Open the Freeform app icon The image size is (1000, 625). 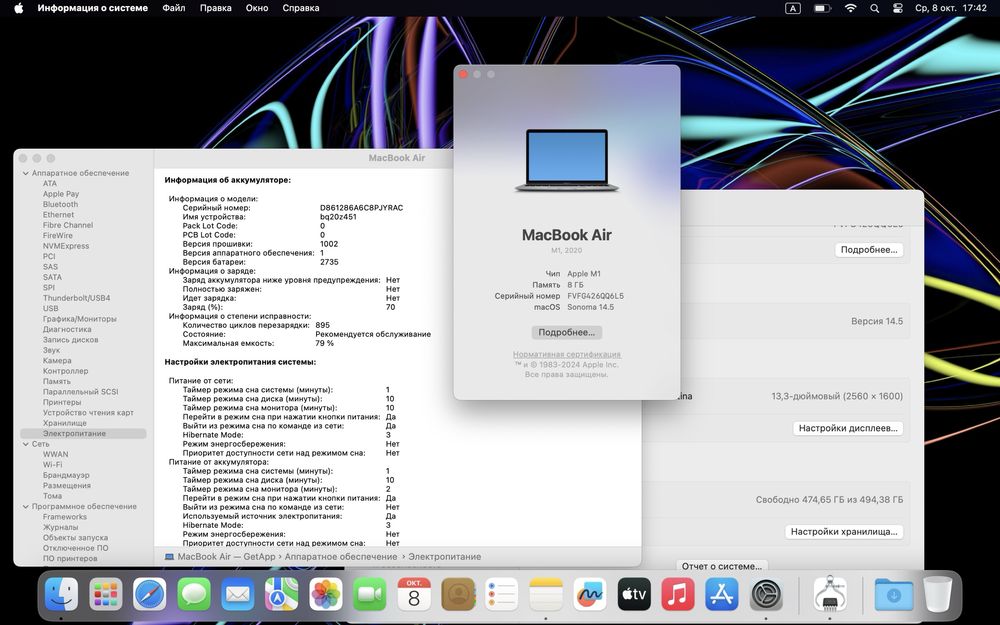(590, 595)
